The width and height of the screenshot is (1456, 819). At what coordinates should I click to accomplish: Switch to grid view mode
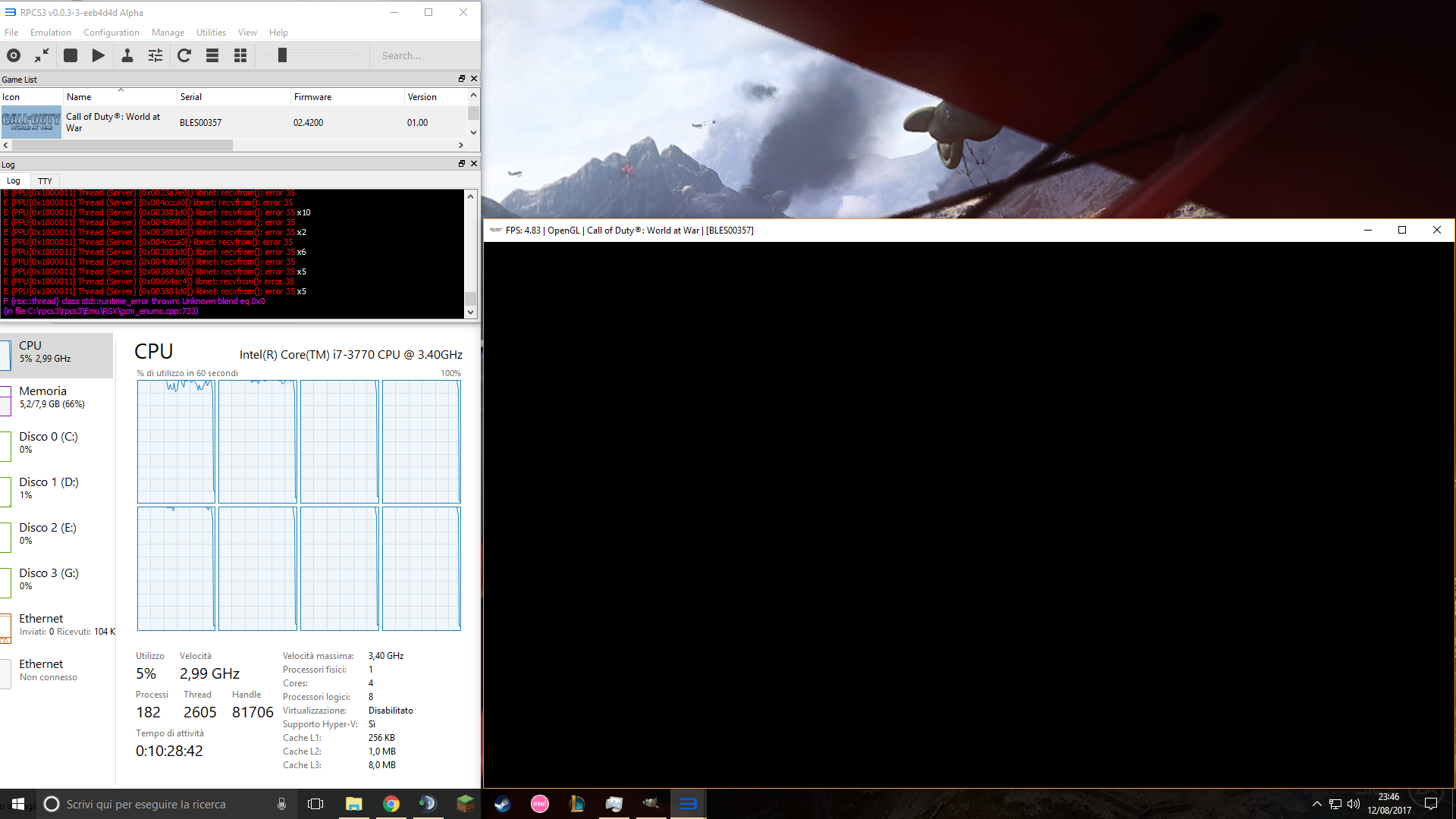tap(240, 55)
